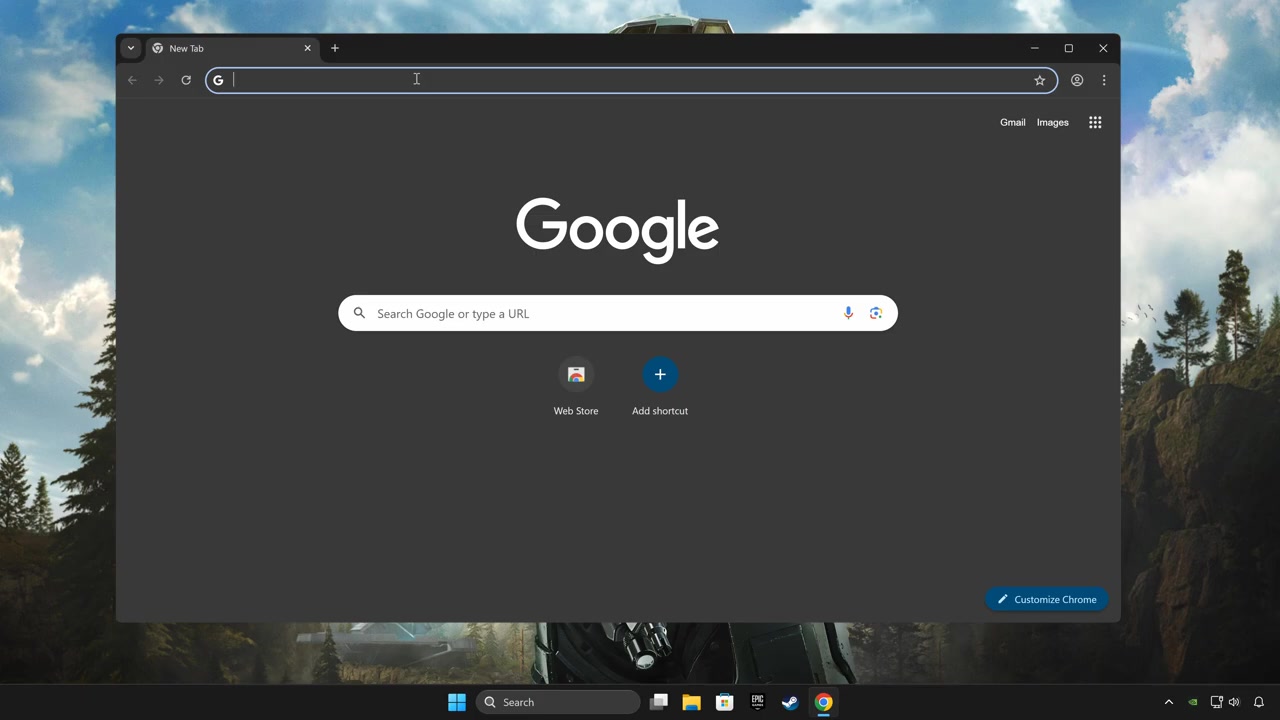Start voice search with microphone icon

pos(848,313)
